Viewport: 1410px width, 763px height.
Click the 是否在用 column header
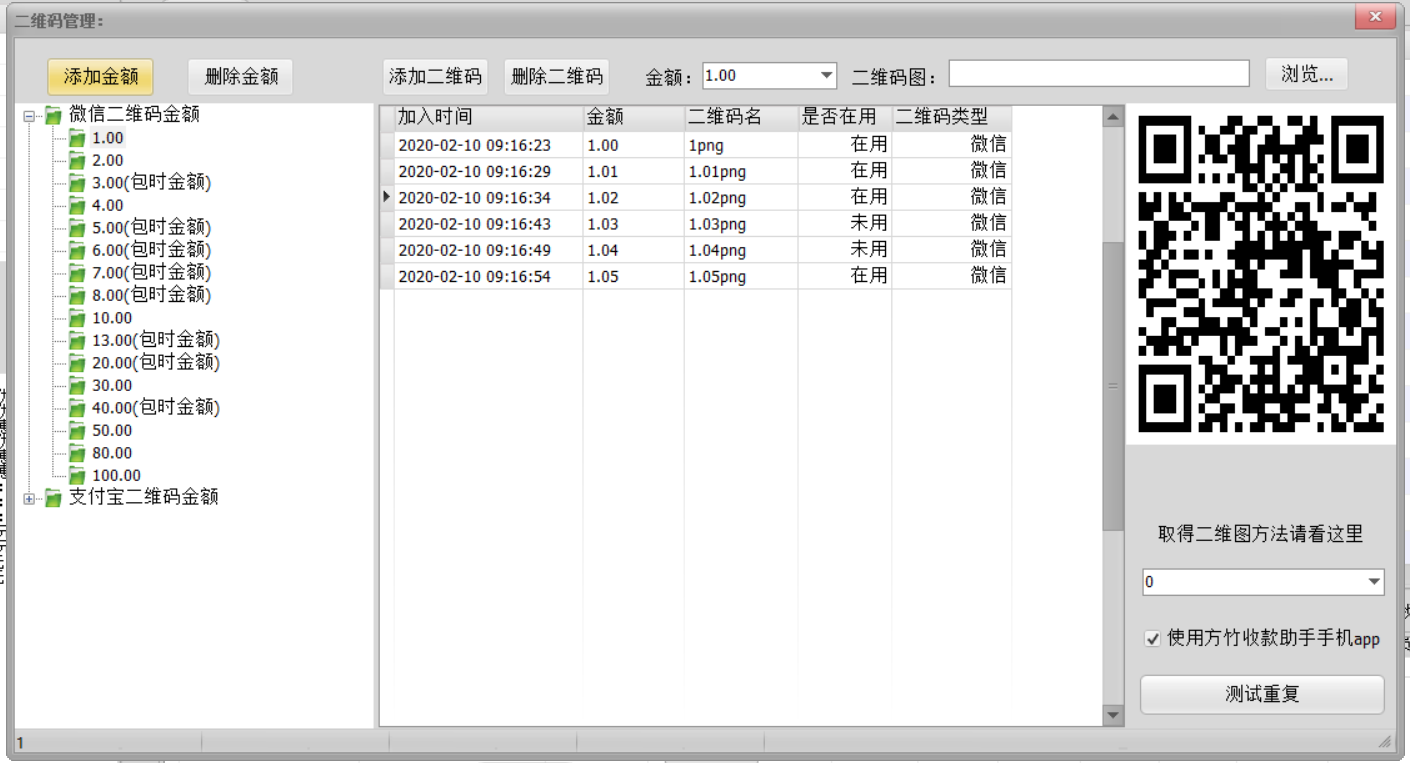click(843, 118)
